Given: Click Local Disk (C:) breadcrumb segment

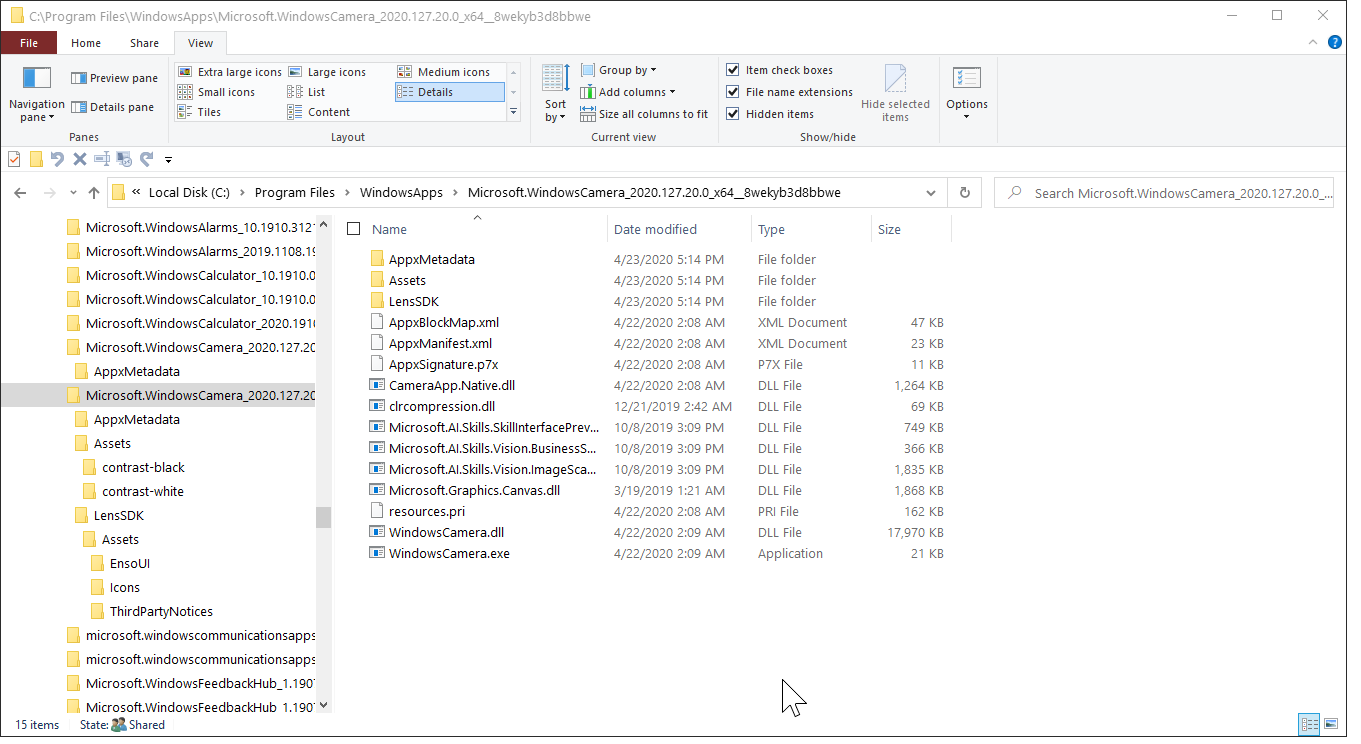Looking at the screenshot, I should 189,193.
